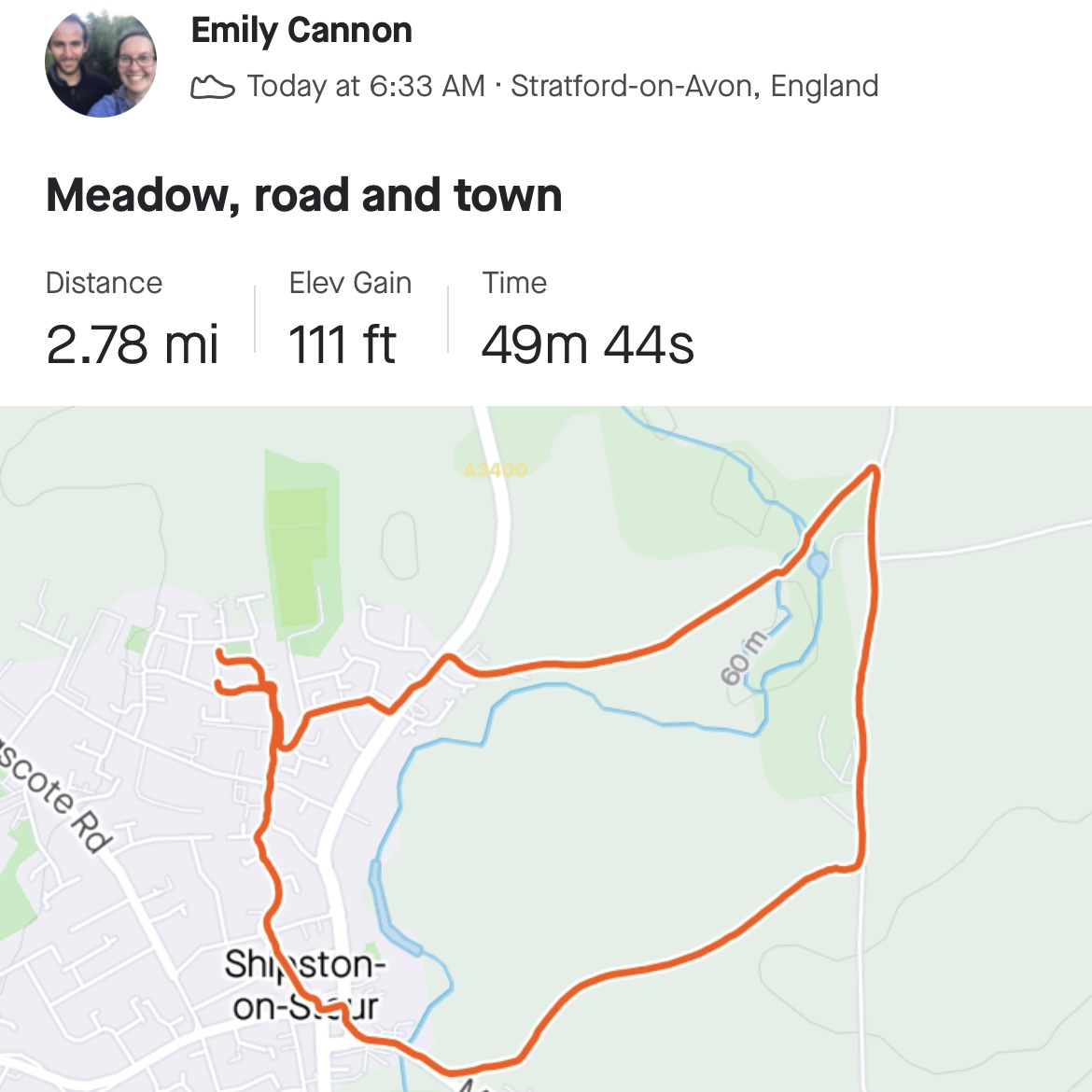
Task: Select the 111 ft elevation value
Action: [x=342, y=344]
